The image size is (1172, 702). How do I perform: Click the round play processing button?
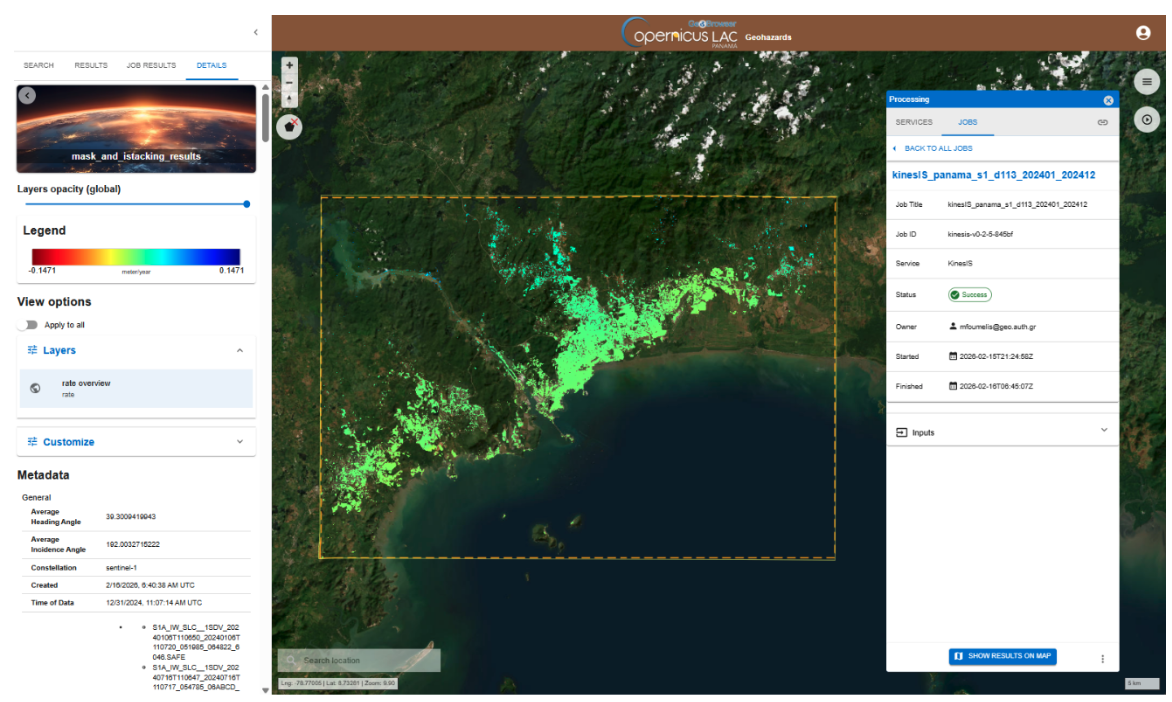point(1147,120)
